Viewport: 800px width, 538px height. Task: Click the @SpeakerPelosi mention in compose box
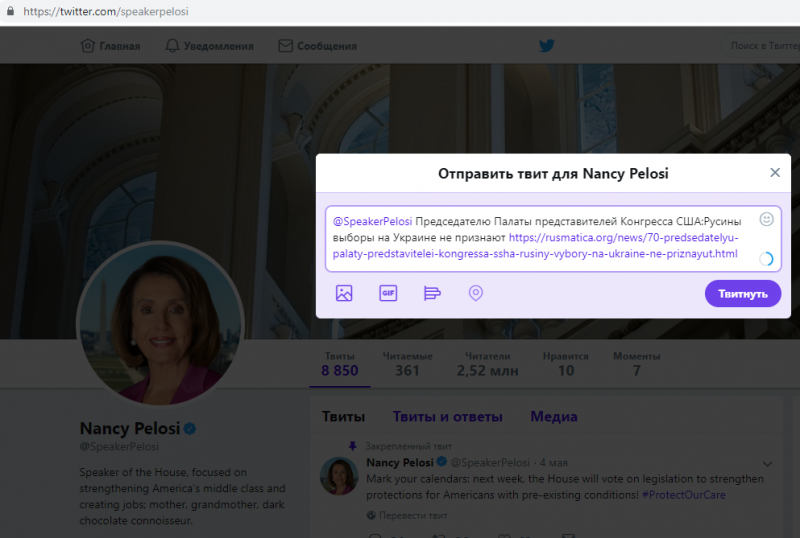pos(372,222)
